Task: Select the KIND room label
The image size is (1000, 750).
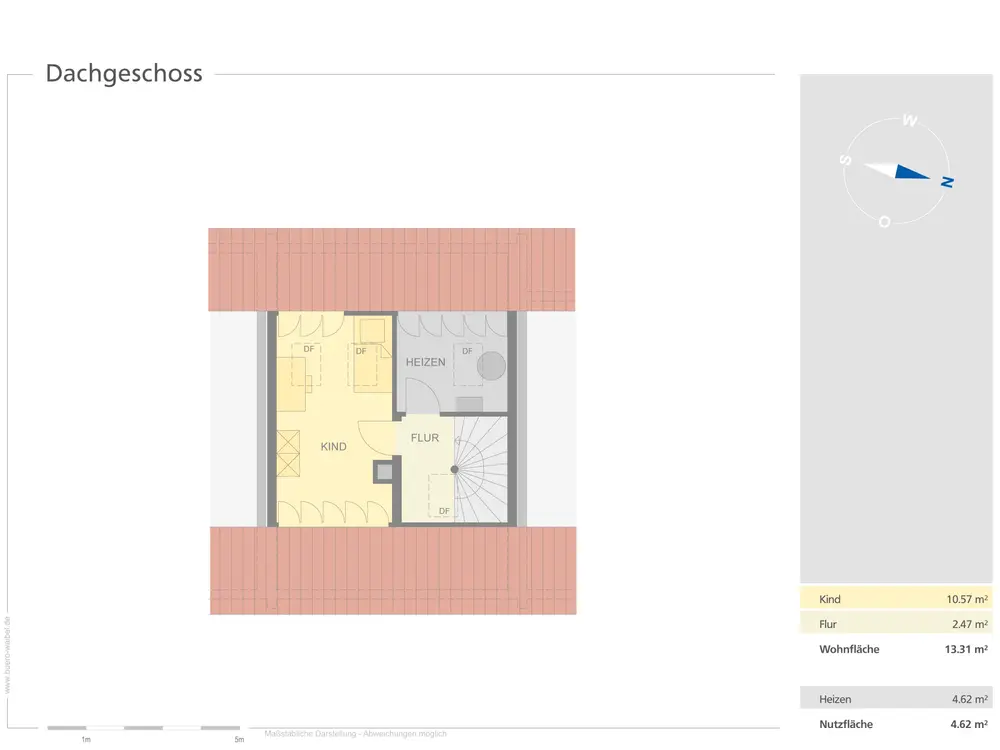Action: click(x=334, y=447)
